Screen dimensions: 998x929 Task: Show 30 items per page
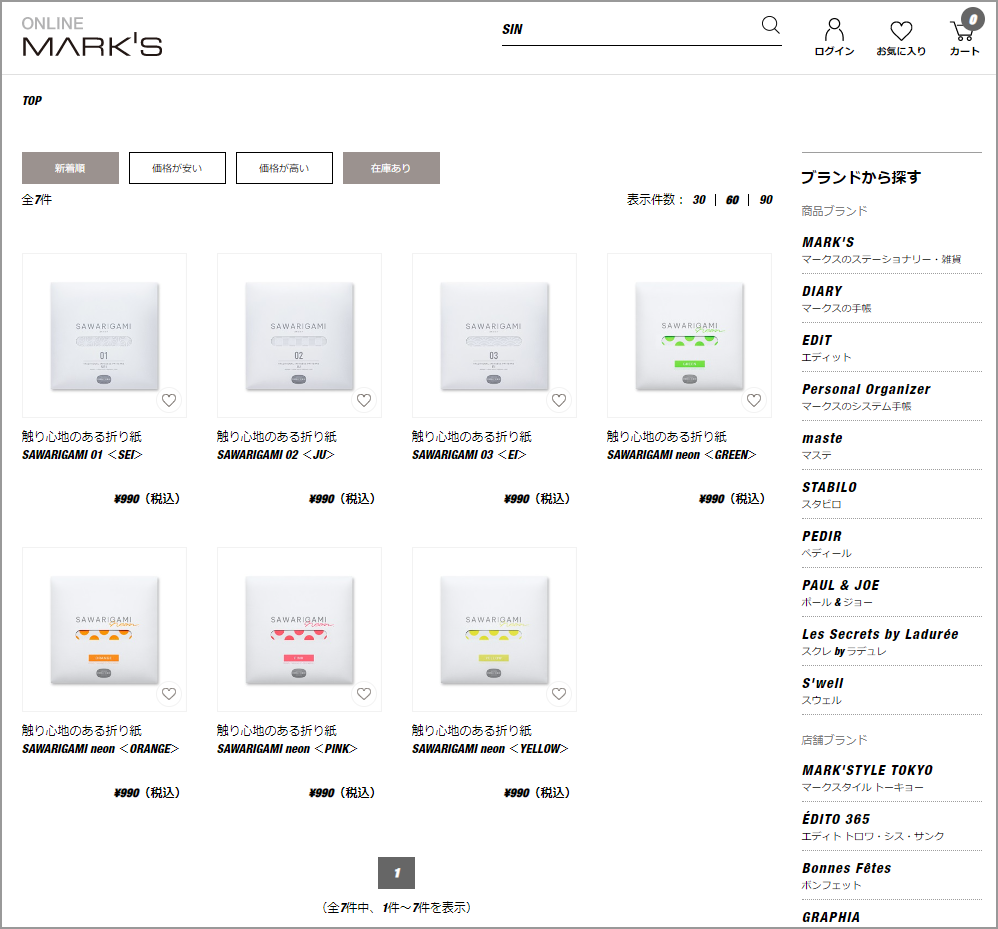coord(699,200)
